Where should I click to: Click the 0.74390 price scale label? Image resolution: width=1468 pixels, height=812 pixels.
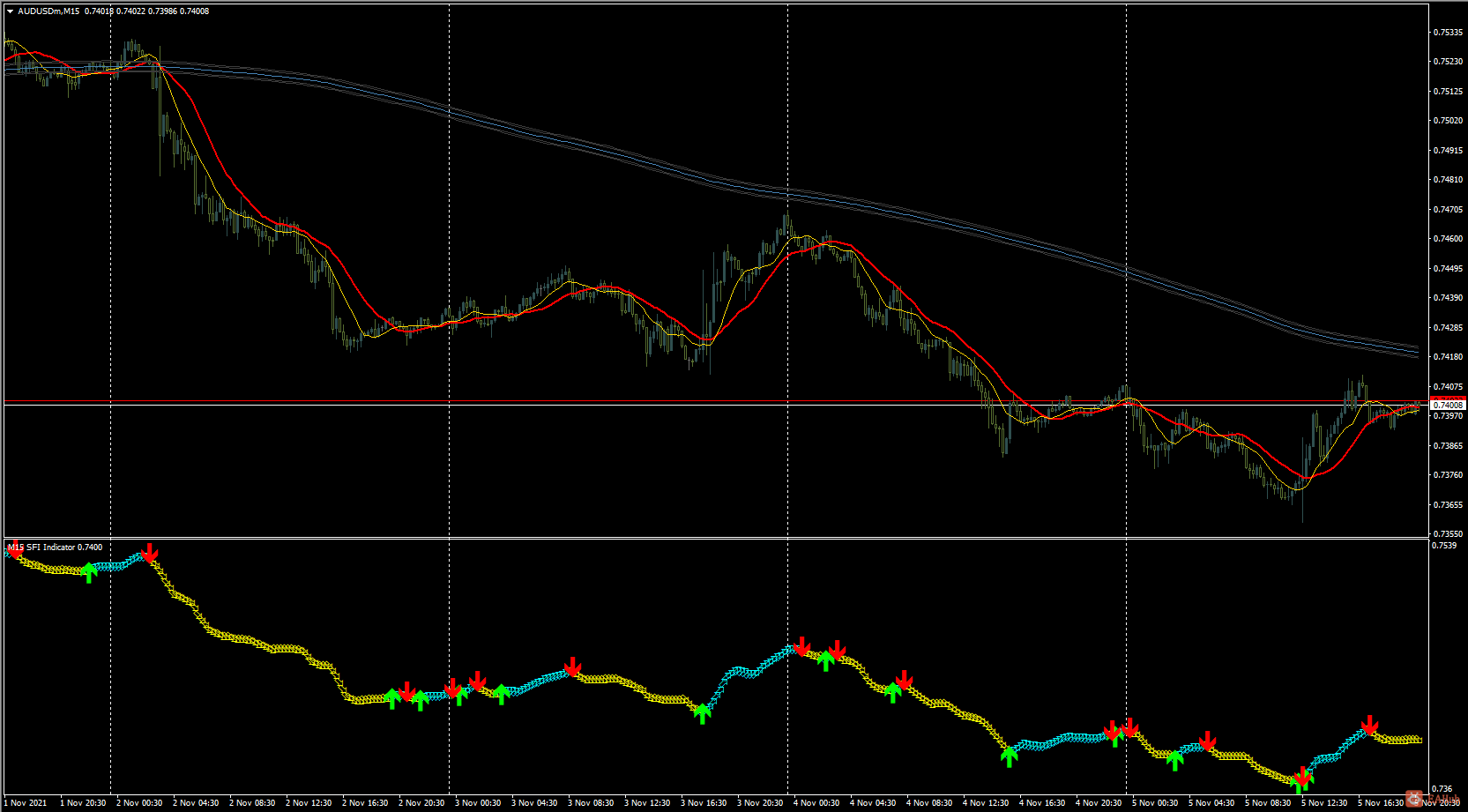point(1449,298)
